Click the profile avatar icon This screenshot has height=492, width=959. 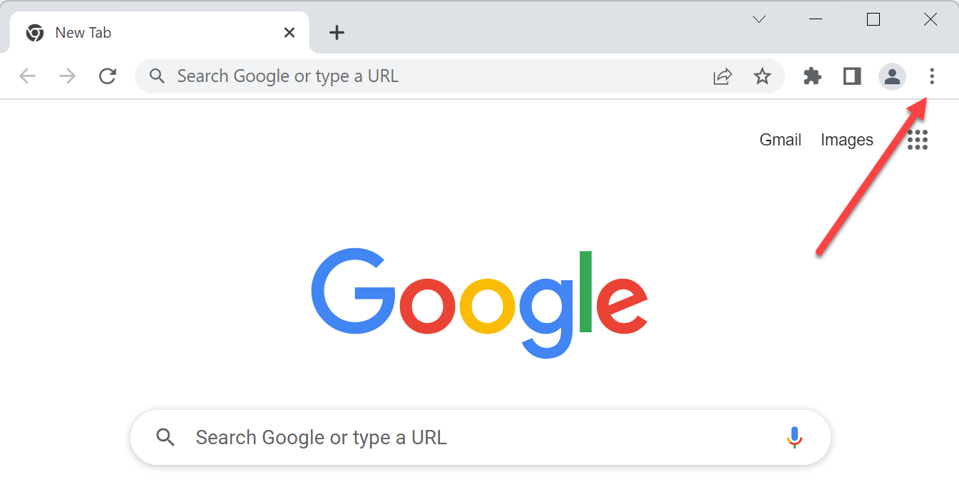tap(892, 76)
